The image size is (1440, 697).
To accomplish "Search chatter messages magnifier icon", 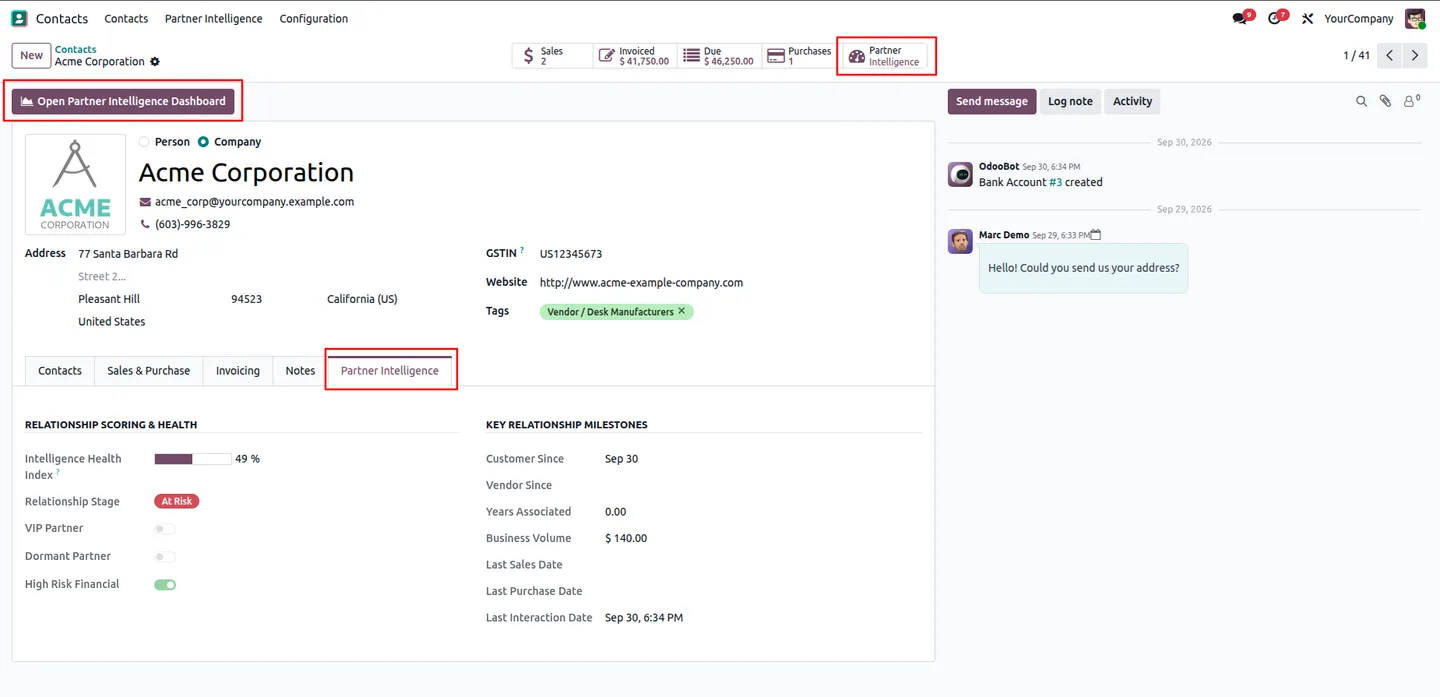I will click(x=1361, y=101).
